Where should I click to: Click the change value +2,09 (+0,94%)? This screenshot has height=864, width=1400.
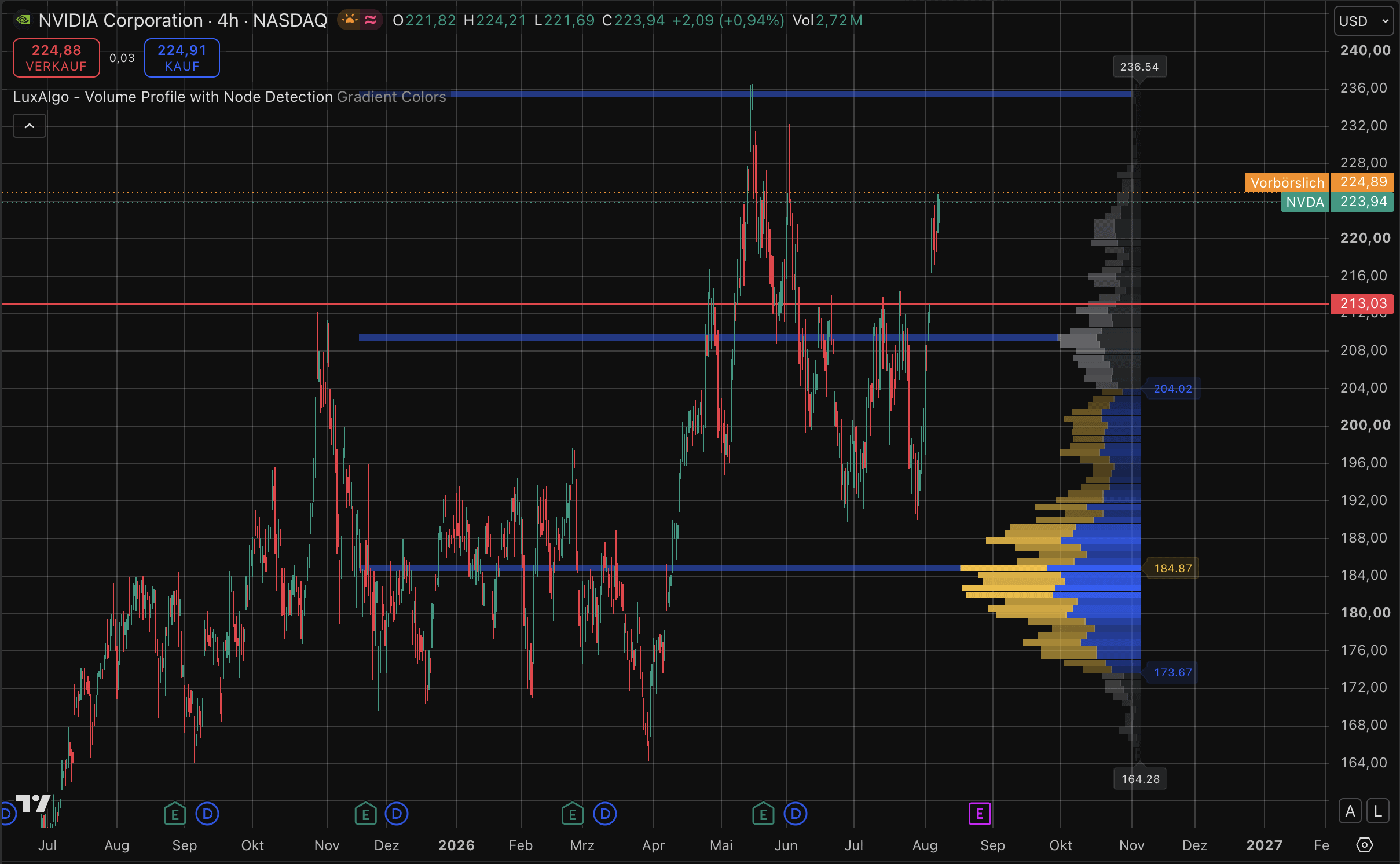[728, 20]
